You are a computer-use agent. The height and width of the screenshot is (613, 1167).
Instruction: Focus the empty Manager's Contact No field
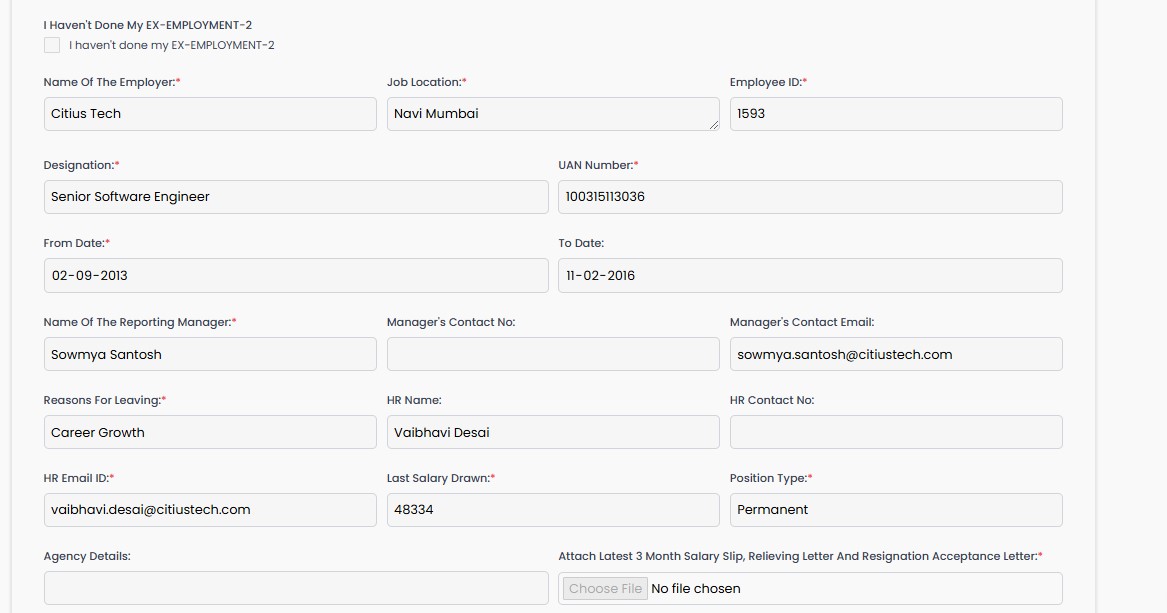[552, 354]
